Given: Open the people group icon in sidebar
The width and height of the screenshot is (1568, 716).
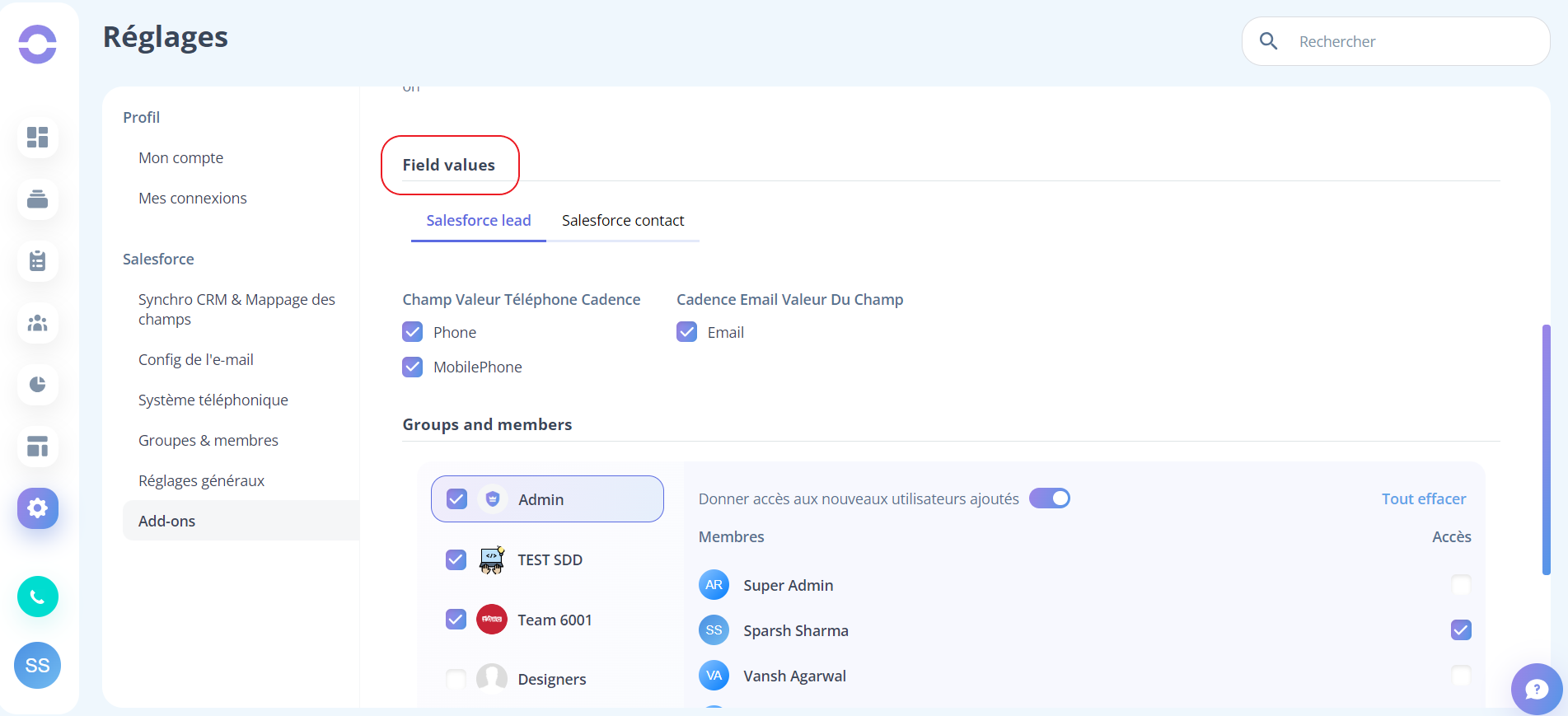Looking at the screenshot, I should pos(38,323).
